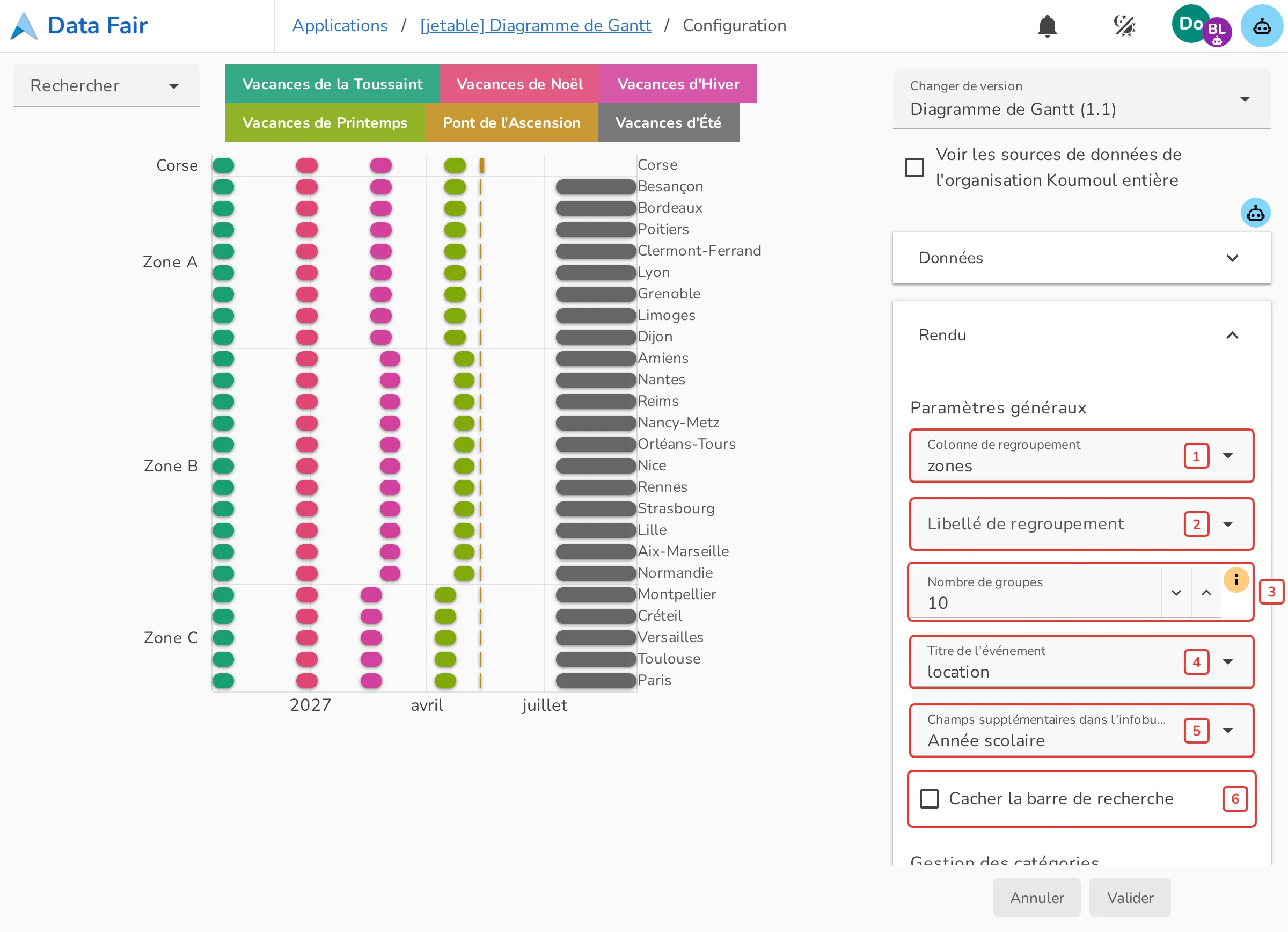Increase Nombre de groupes value

tap(1206, 593)
